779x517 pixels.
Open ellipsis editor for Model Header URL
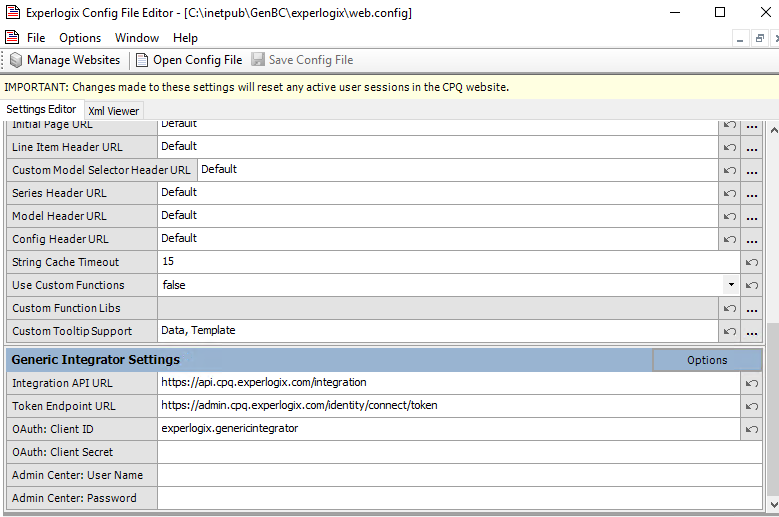tap(752, 216)
